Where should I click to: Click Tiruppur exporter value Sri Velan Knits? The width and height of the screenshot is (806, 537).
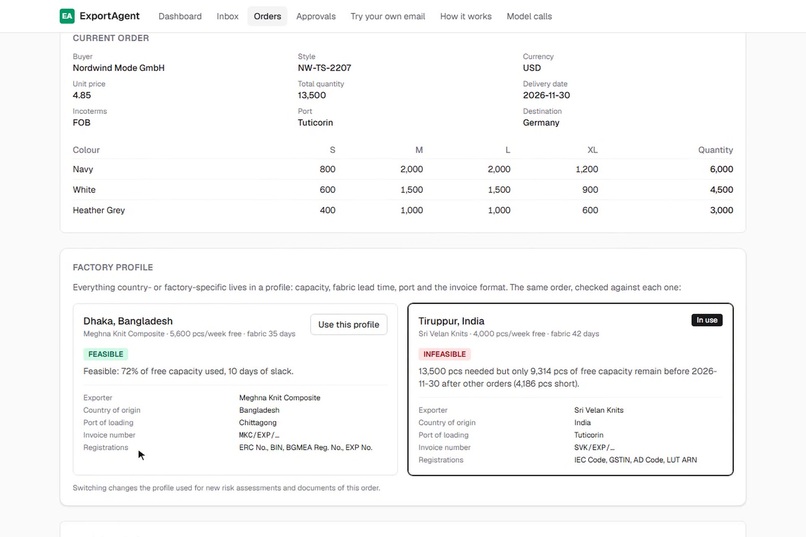599,410
